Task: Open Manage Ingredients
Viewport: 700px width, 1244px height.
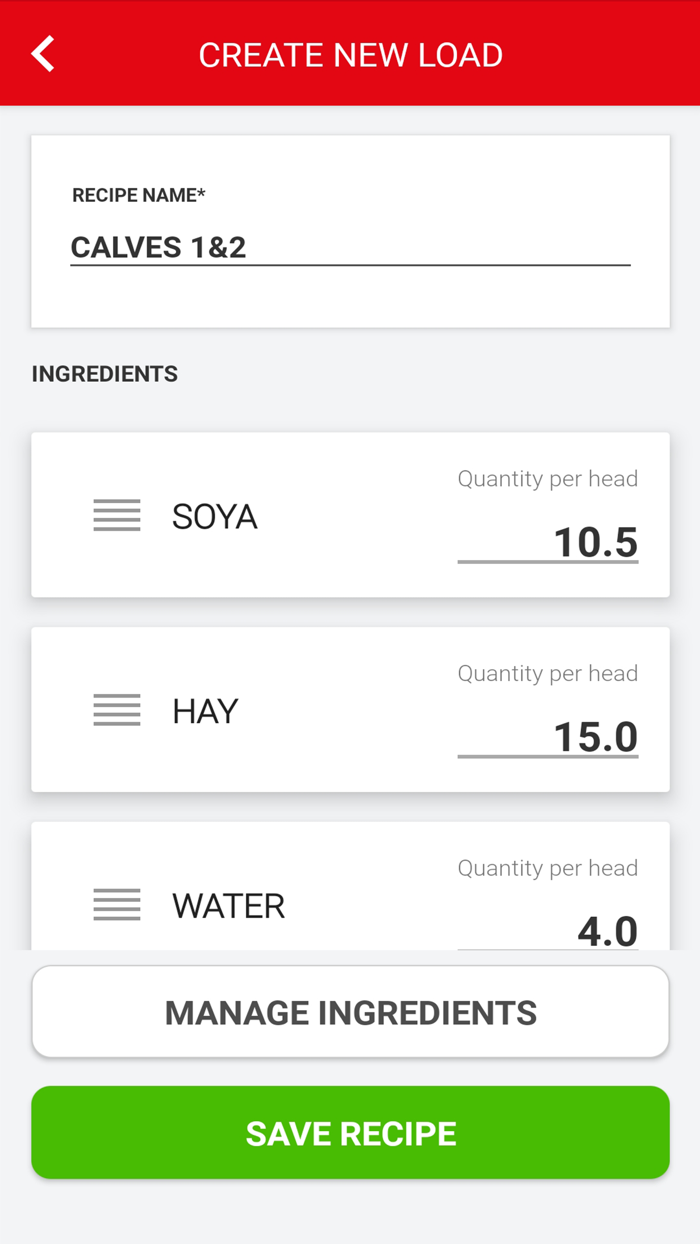Action: tap(350, 1012)
